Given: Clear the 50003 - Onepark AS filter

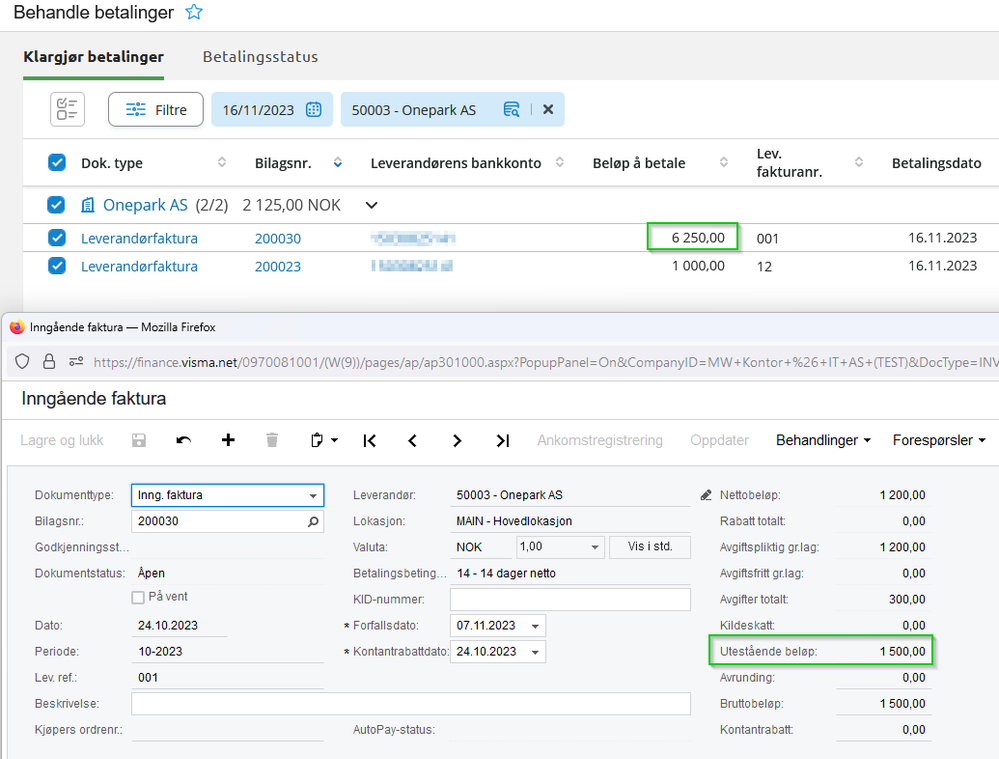Looking at the screenshot, I should (548, 110).
